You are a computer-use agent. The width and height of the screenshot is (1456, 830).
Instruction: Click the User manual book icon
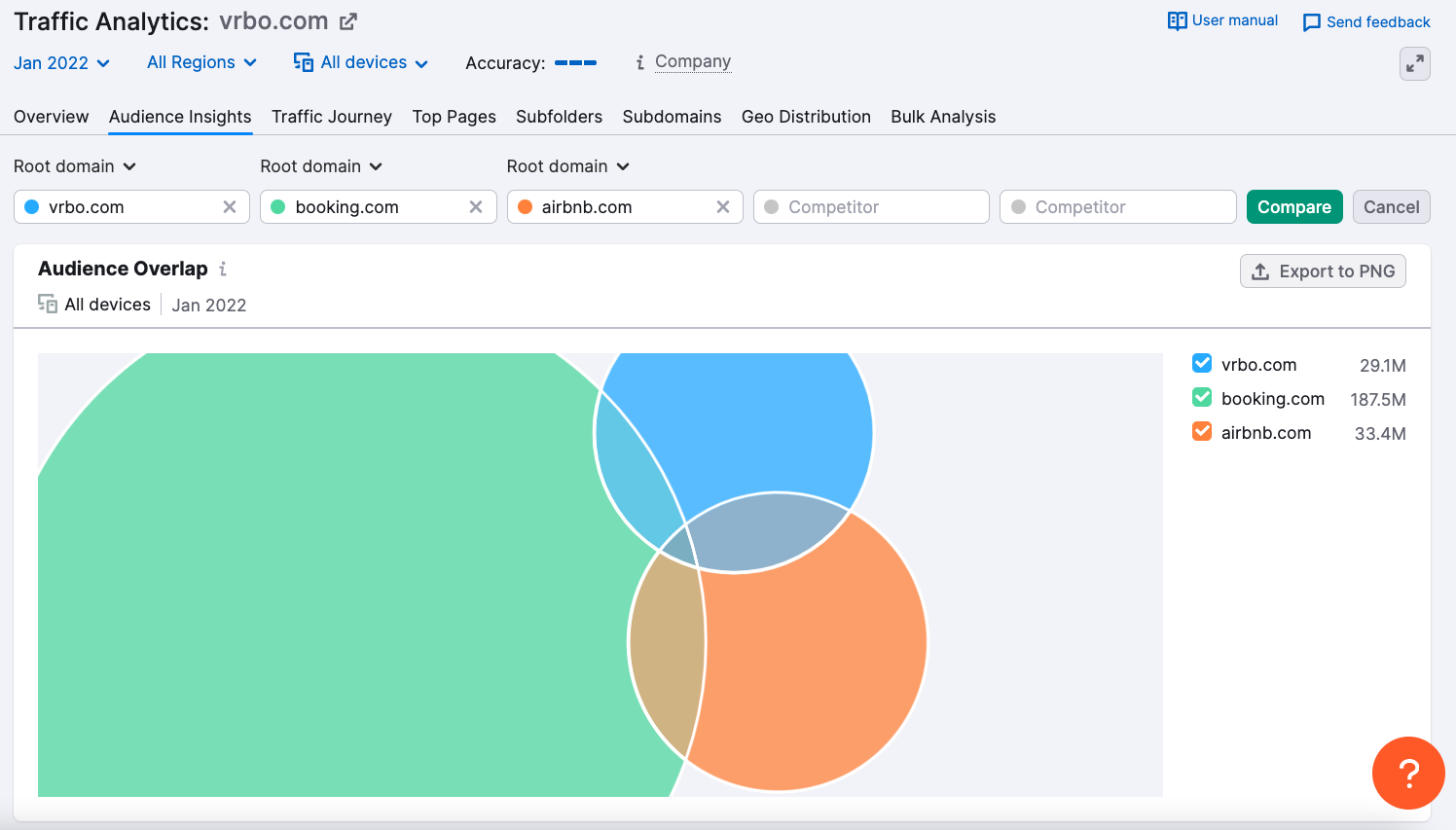click(x=1178, y=20)
